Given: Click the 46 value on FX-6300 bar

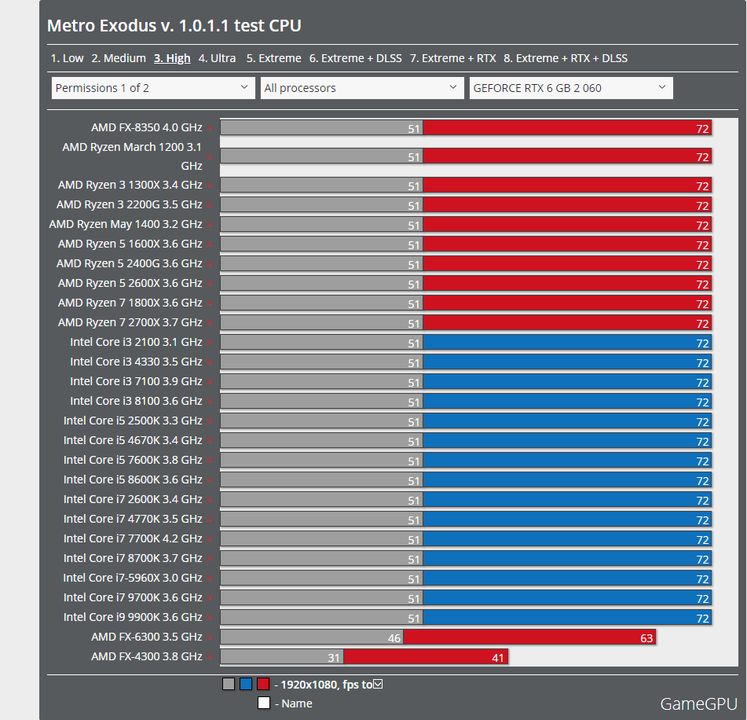Looking at the screenshot, I should 394,638.
